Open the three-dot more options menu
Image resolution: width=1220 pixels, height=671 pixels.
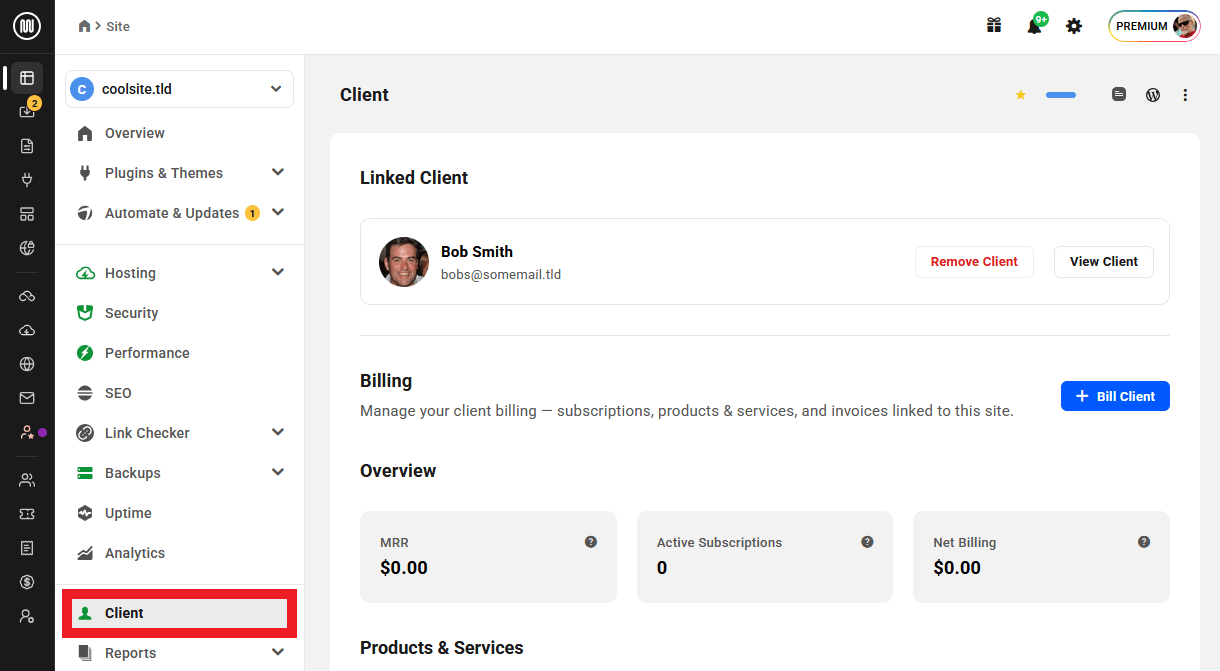click(x=1186, y=95)
